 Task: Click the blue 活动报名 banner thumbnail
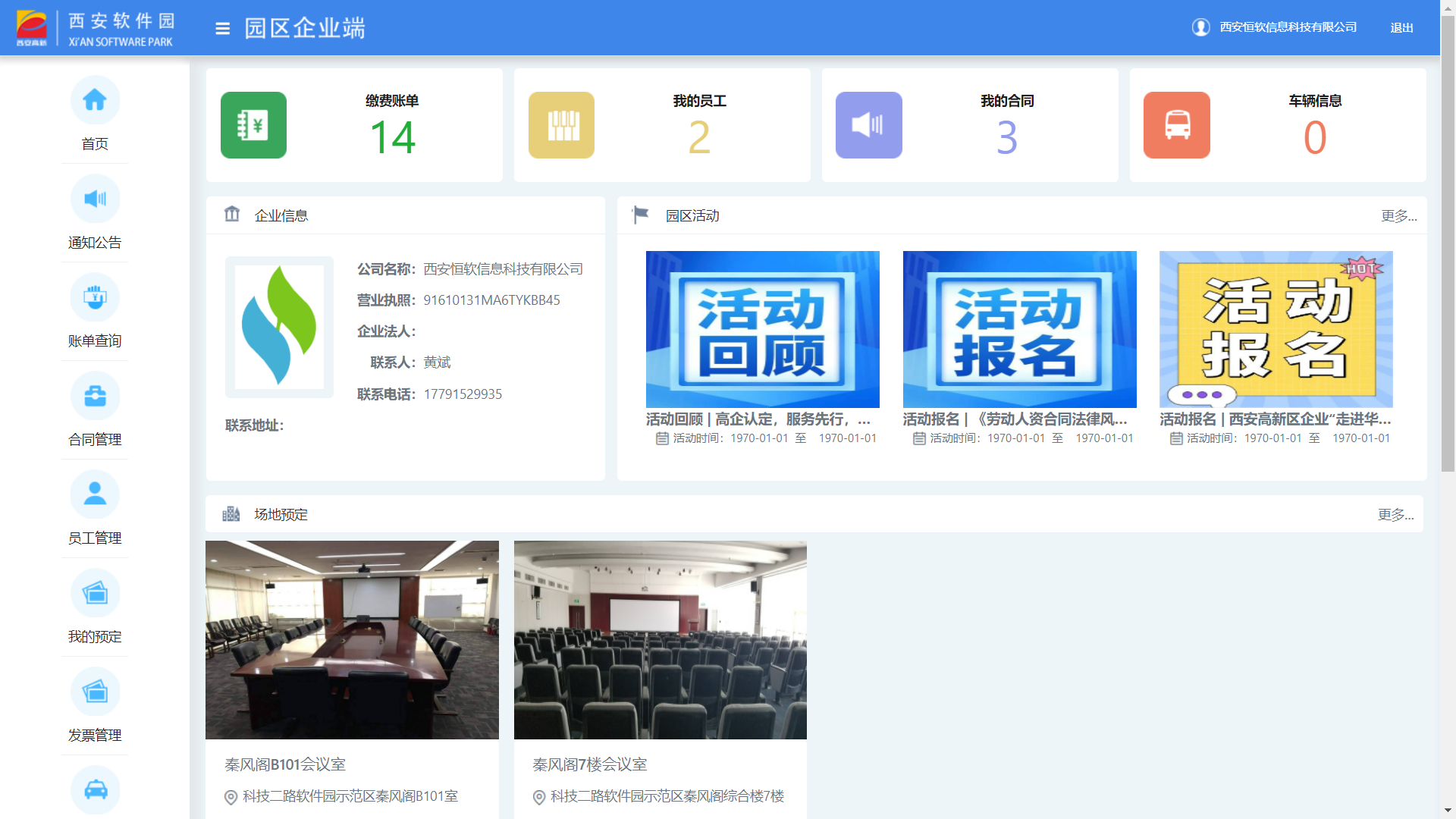pos(1020,329)
